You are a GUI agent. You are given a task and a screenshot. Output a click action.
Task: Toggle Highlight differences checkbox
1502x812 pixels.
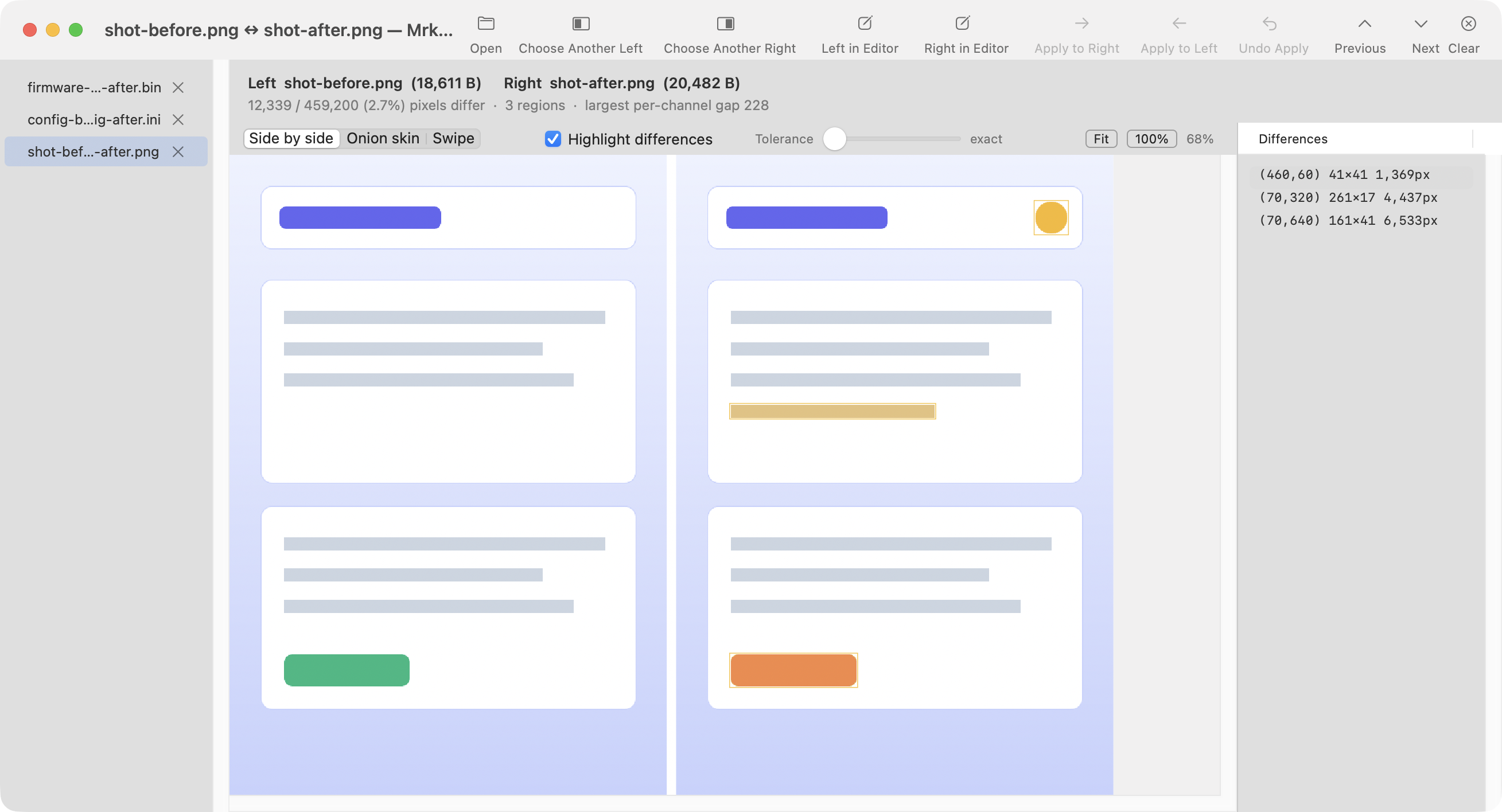pos(552,139)
